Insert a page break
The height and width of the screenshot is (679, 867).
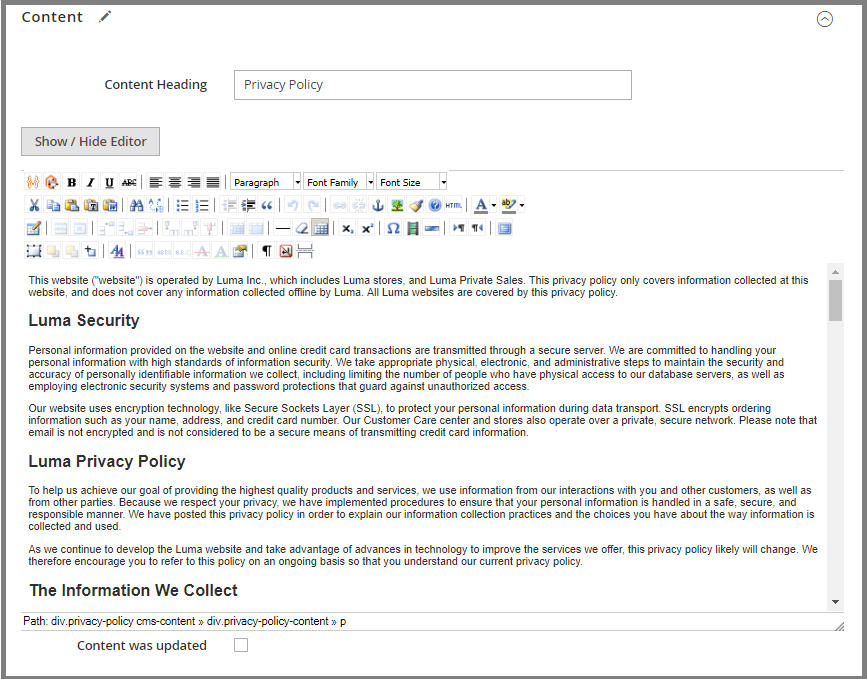[305, 252]
